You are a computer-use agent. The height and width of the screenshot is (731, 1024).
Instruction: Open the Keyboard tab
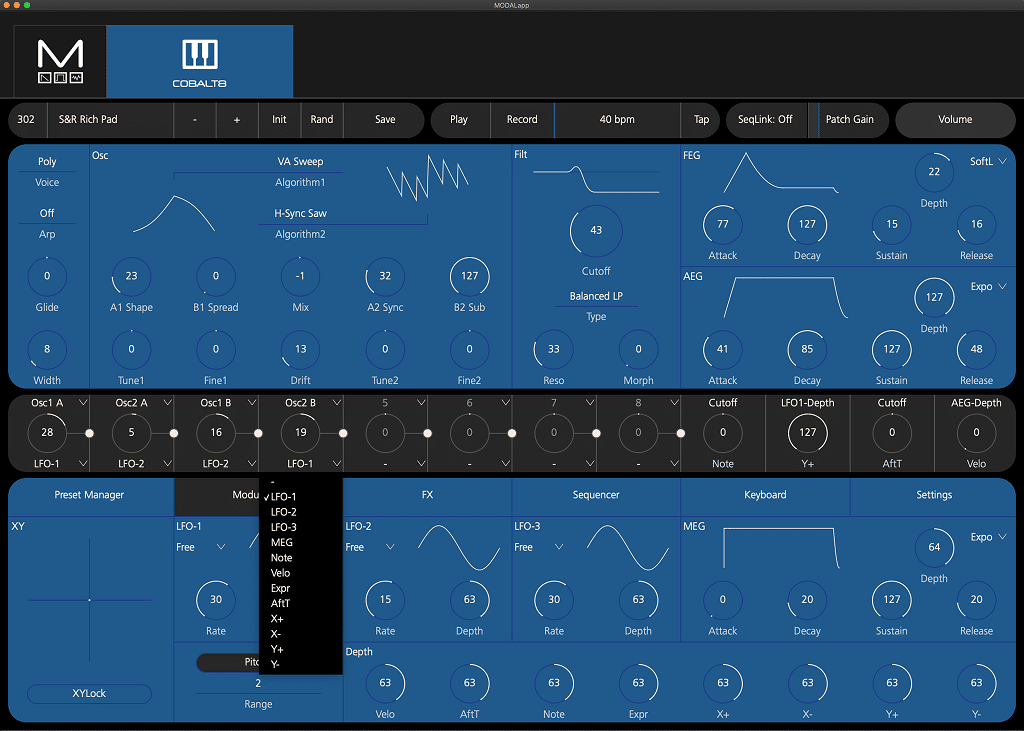pos(765,495)
